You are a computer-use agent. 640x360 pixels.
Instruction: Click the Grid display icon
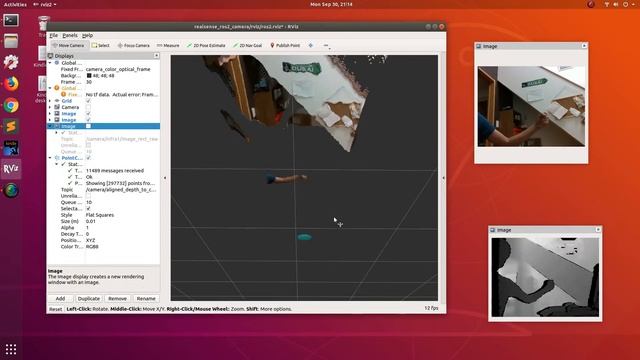click(57, 101)
